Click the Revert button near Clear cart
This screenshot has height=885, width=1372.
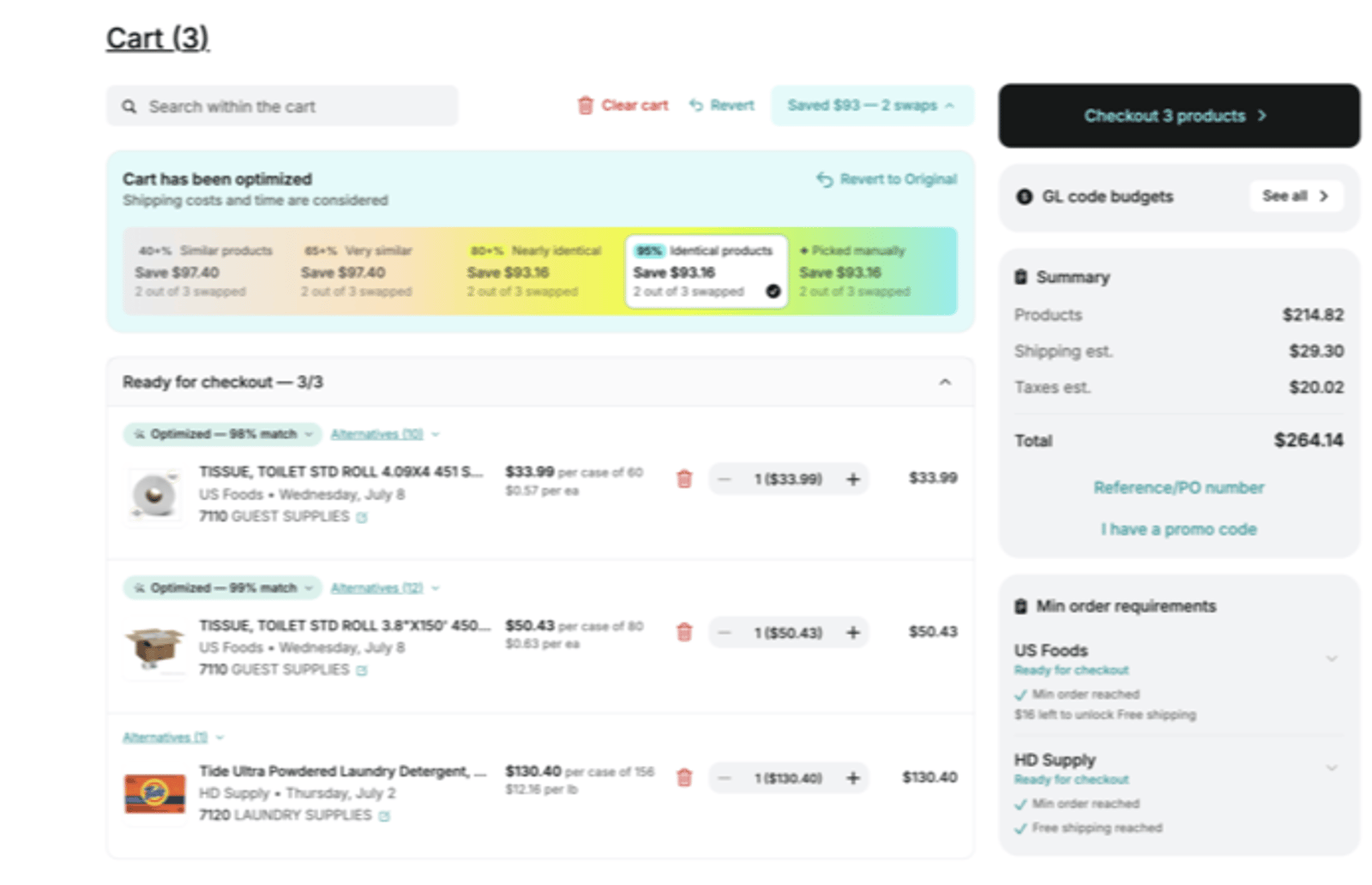(722, 105)
